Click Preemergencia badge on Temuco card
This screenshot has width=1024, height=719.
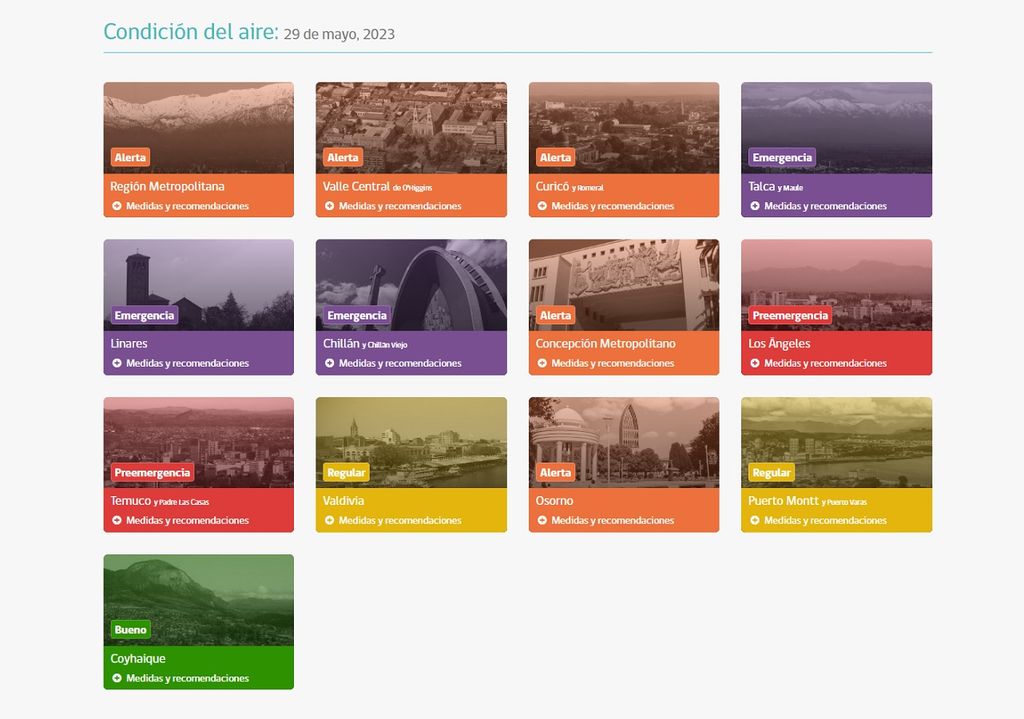click(x=153, y=472)
